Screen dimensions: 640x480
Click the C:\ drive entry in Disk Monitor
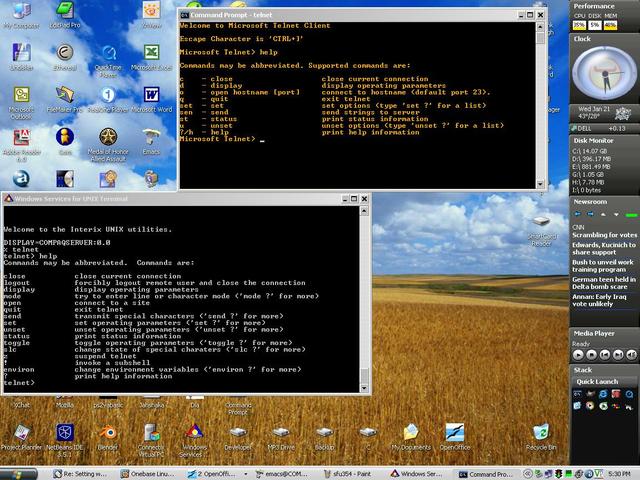tap(589, 151)
